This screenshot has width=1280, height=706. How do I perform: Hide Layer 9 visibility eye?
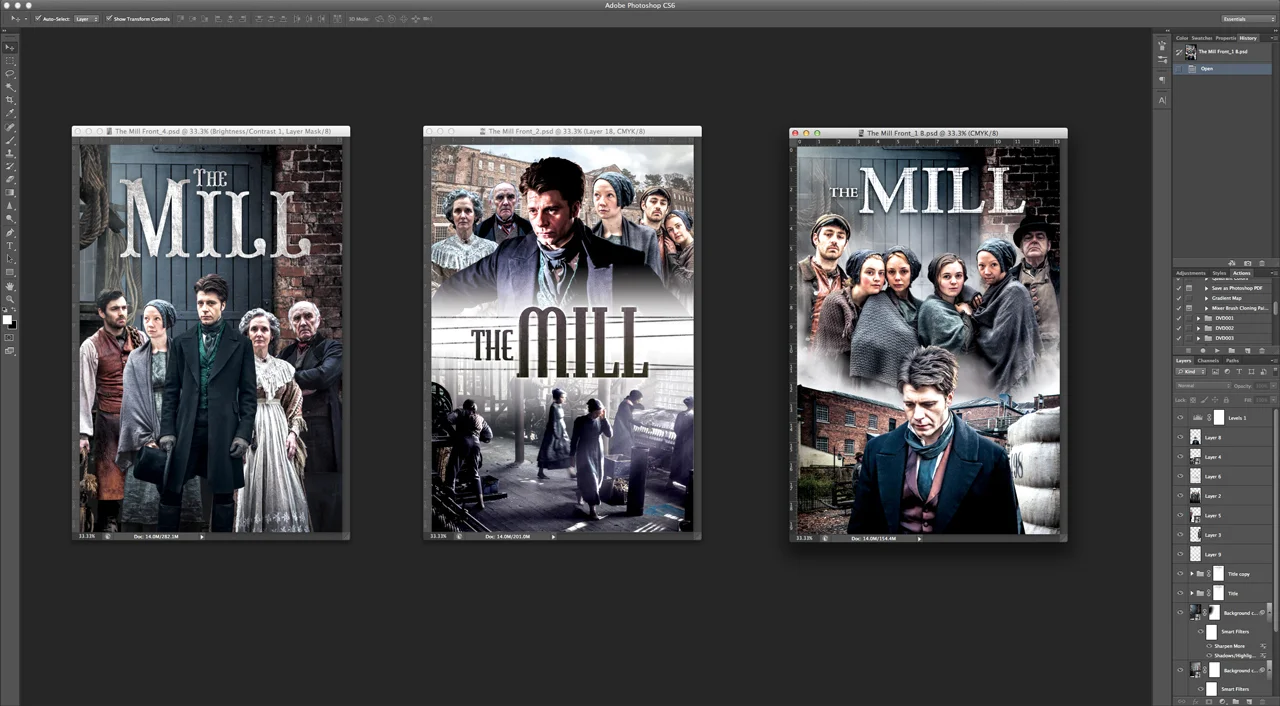(1180, 554)
